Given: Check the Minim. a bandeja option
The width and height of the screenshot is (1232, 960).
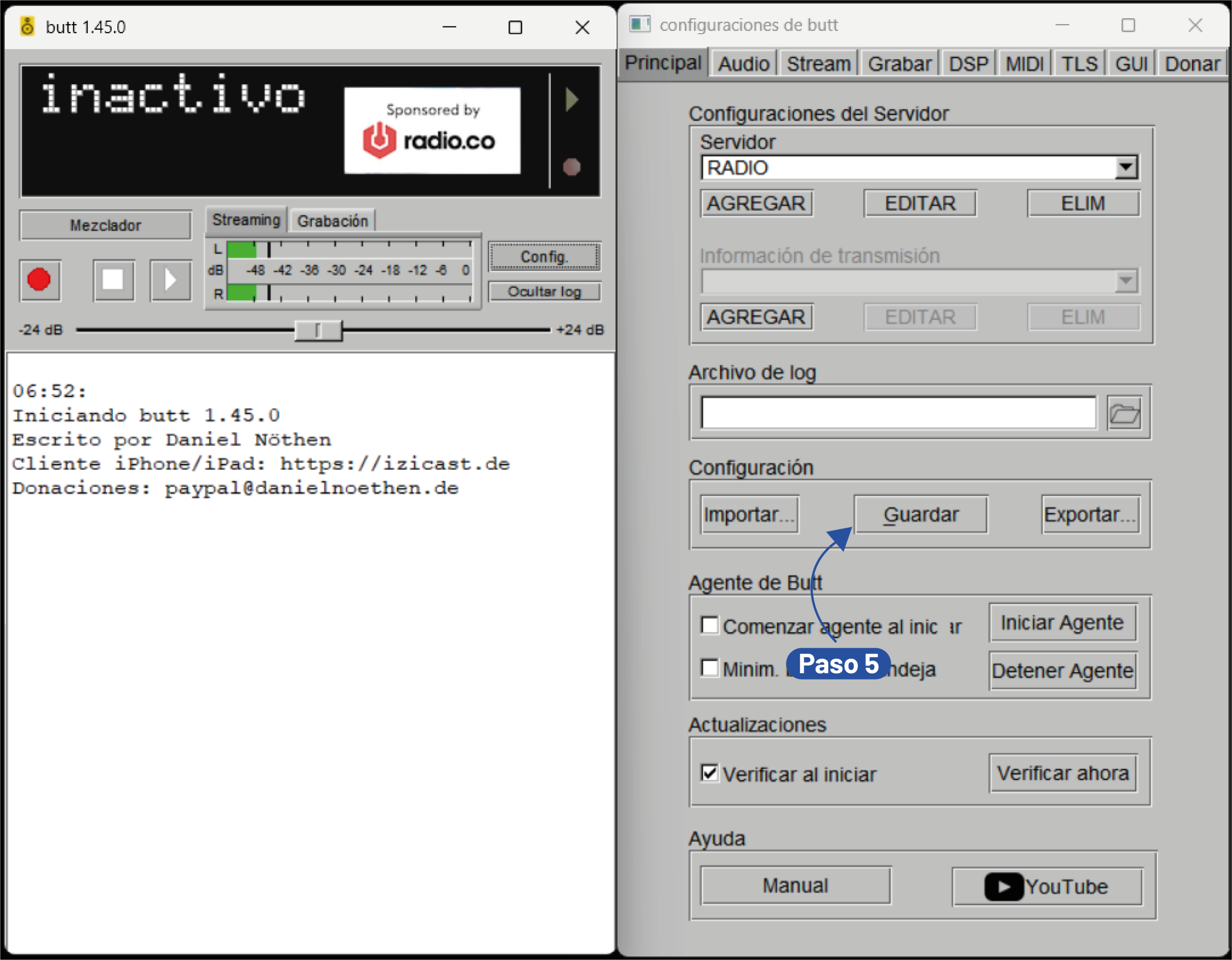Looking at the screenshot, I should point(710,668).
